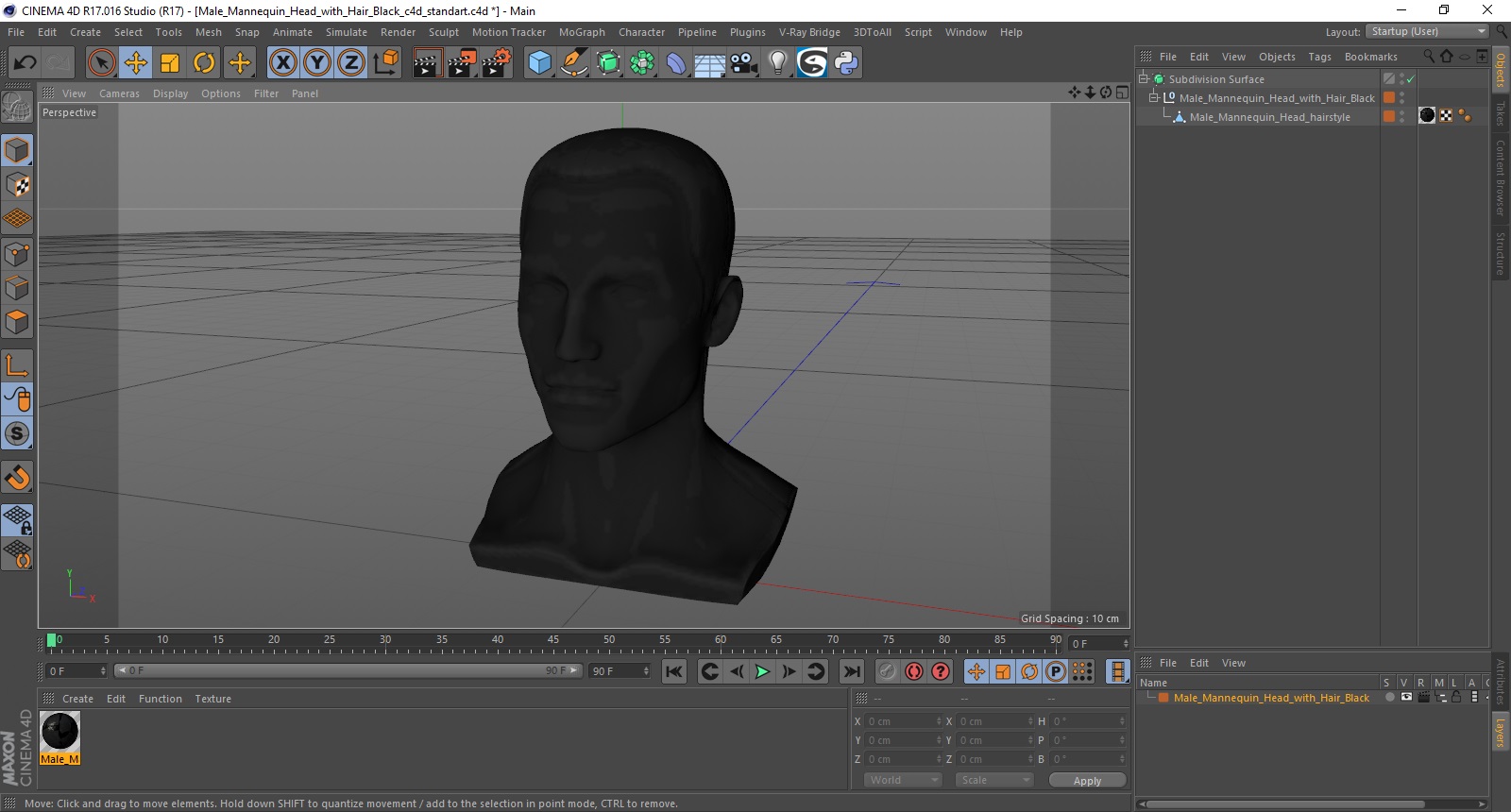
Task: Activate the Scale tool
Action: [170, 63]
